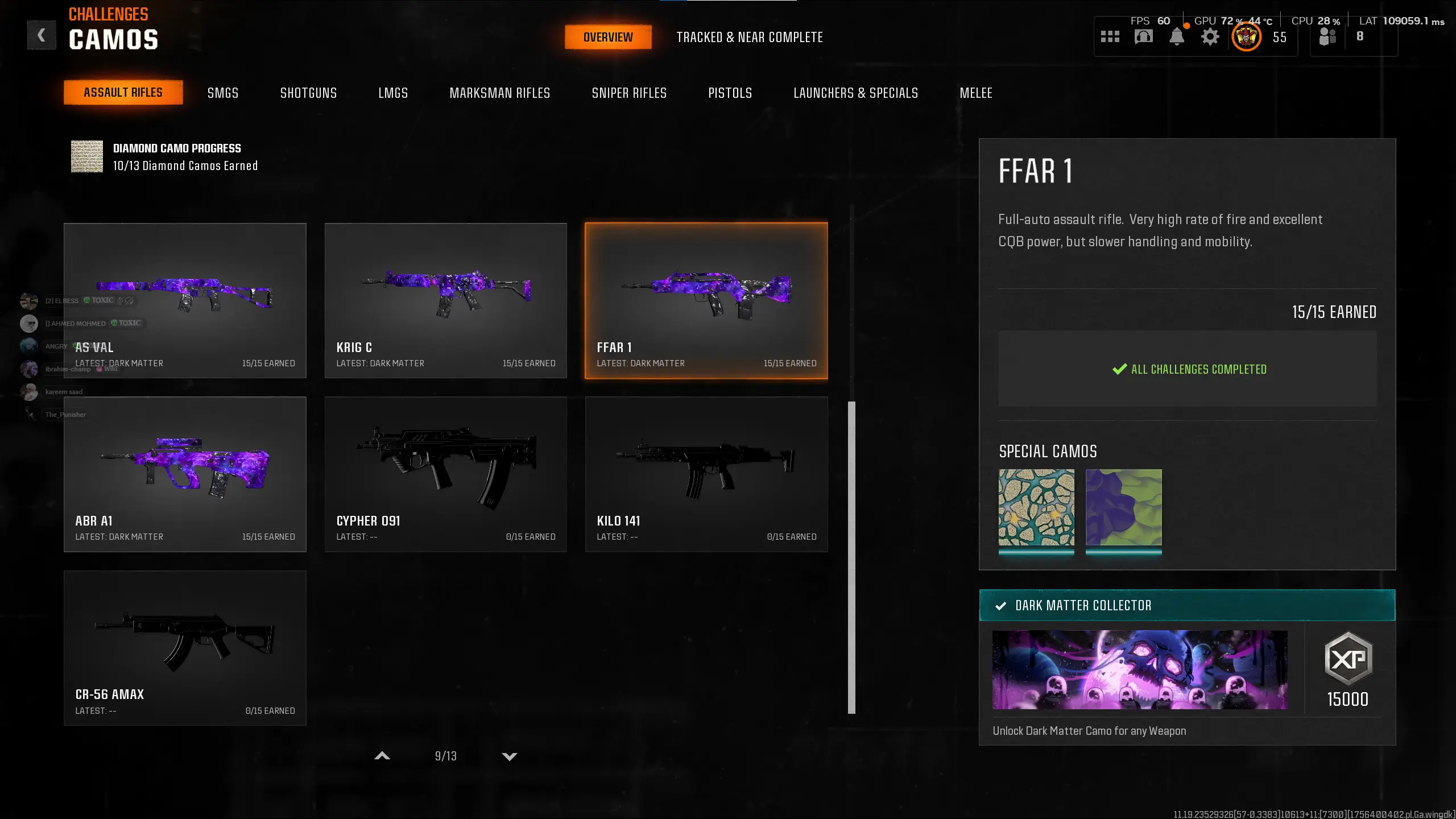Screen dimensions: 1456x819
Task: Open Tracked & Near Complete view
Action: click(x=750, y=37)
